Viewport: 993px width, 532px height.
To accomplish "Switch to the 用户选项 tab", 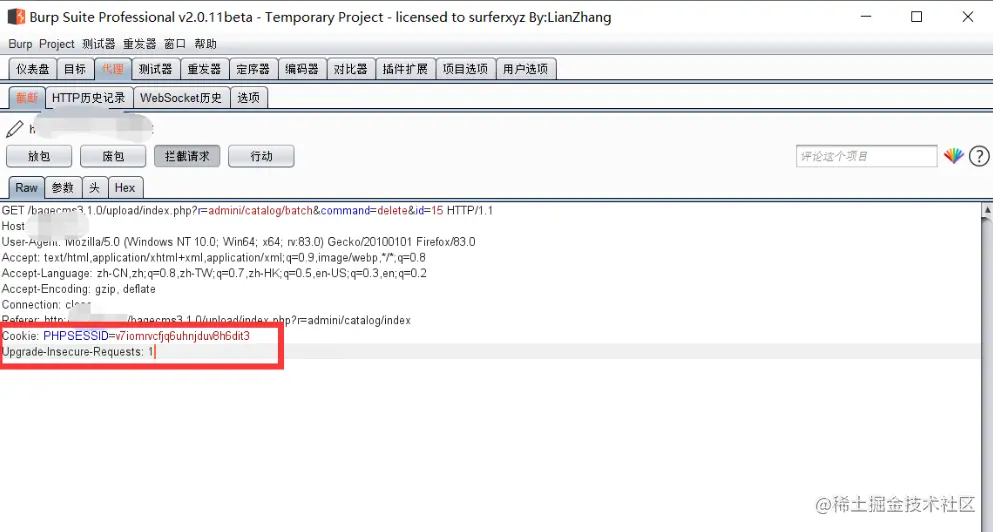I will tap(525, 69).
